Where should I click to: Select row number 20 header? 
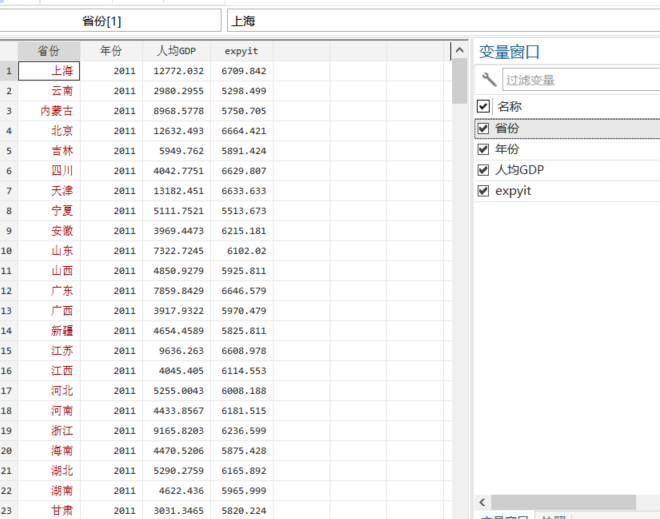(8, 451)
